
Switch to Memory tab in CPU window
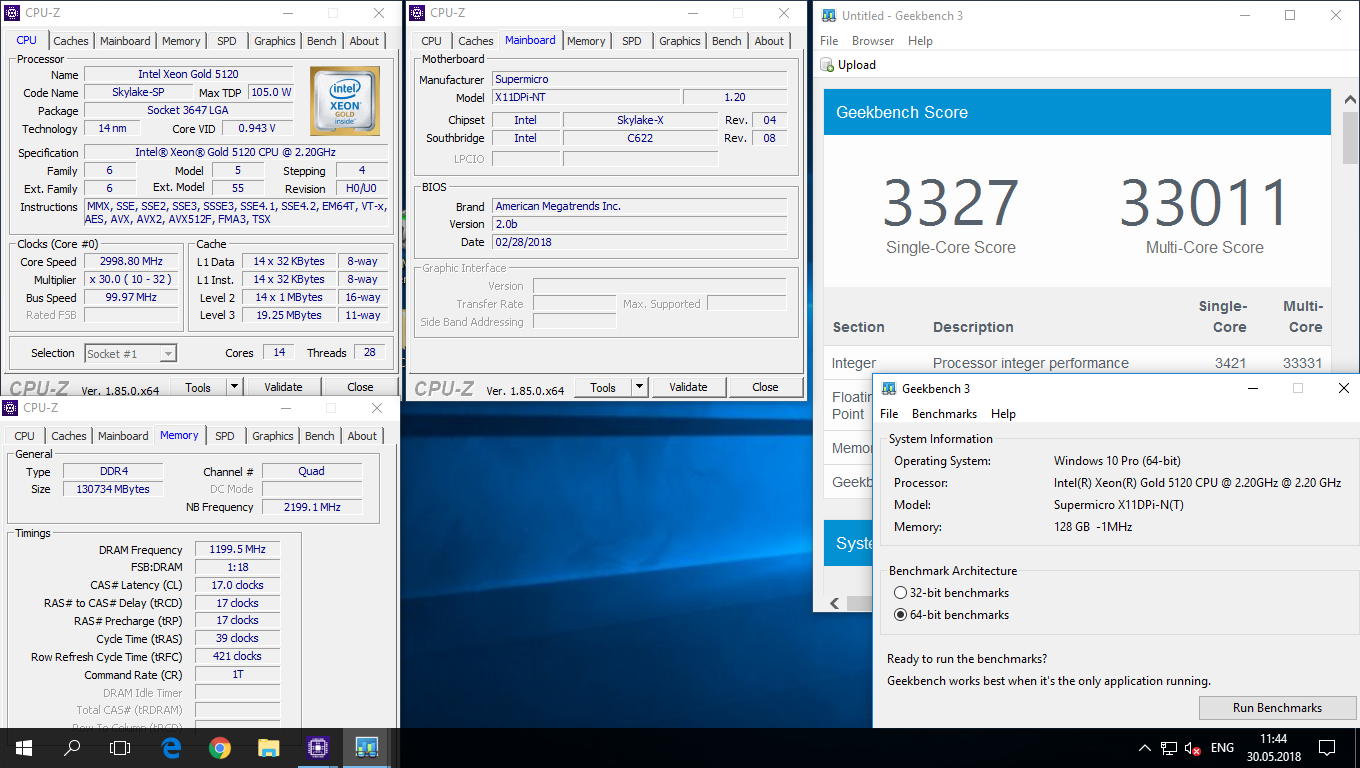point(181,41)
